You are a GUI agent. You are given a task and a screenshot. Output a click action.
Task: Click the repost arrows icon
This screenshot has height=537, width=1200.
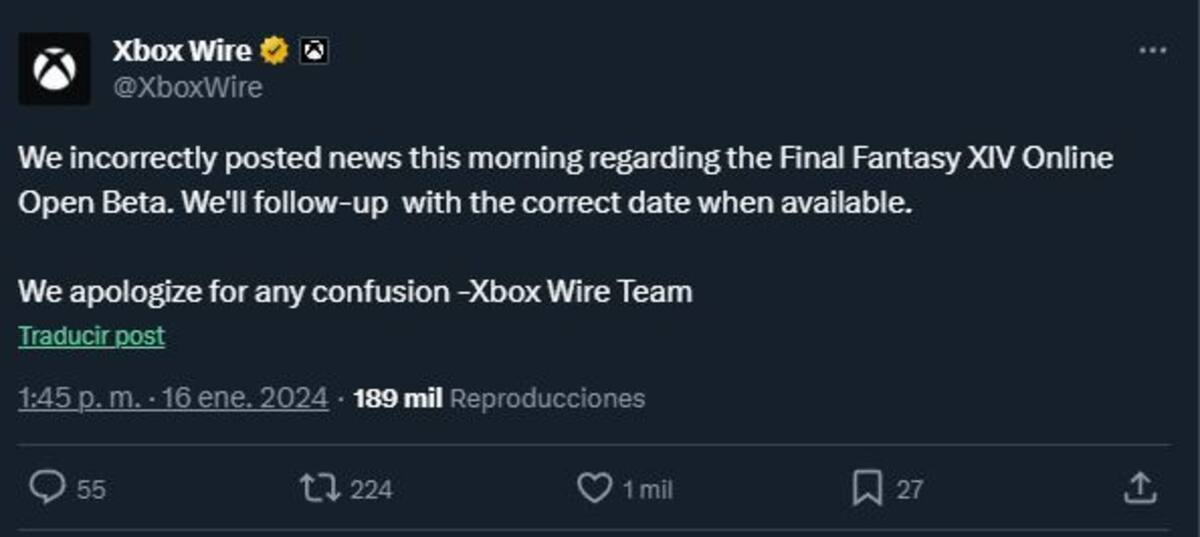click(321, 488)
